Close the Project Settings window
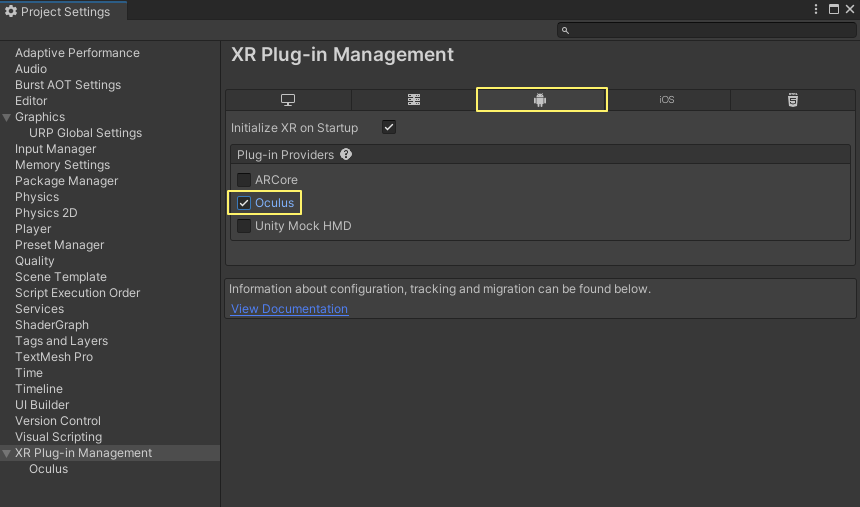 (x=850, y=9)
